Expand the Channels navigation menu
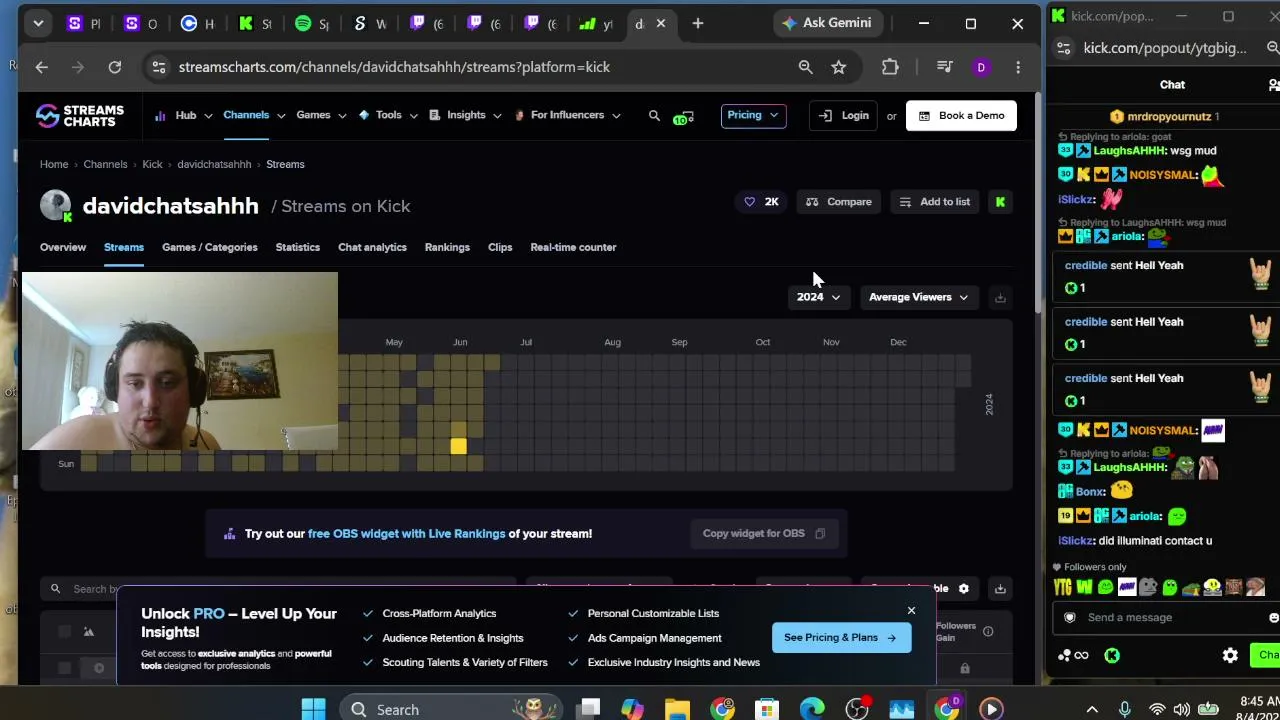The width and height of the screenshot is (1280, 720). click(x=254, y=115)
